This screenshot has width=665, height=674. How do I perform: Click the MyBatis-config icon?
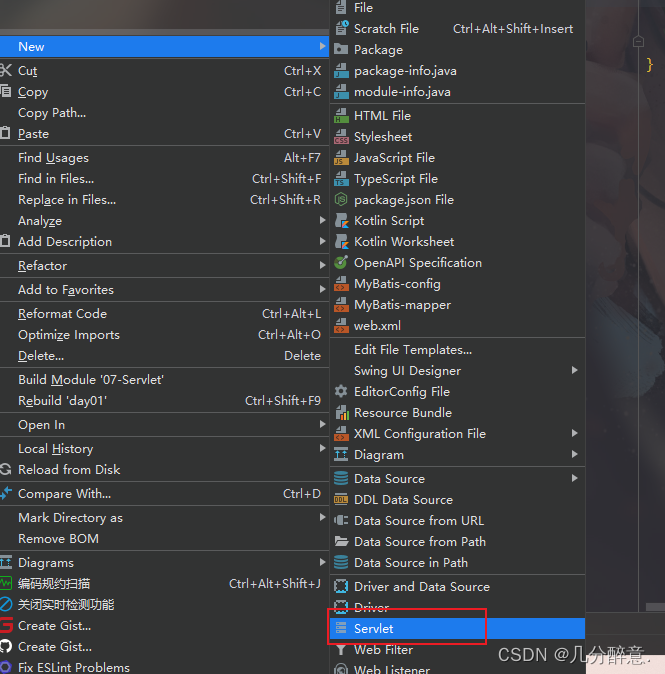click(341, 284)
